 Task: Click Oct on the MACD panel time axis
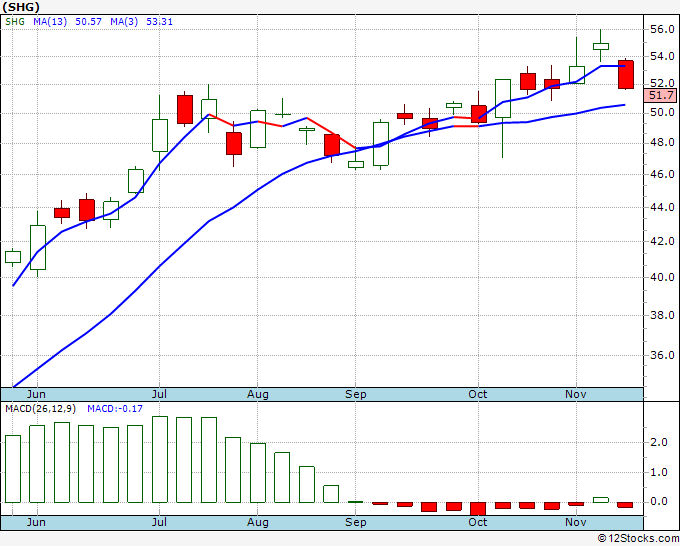pos(477,522)
